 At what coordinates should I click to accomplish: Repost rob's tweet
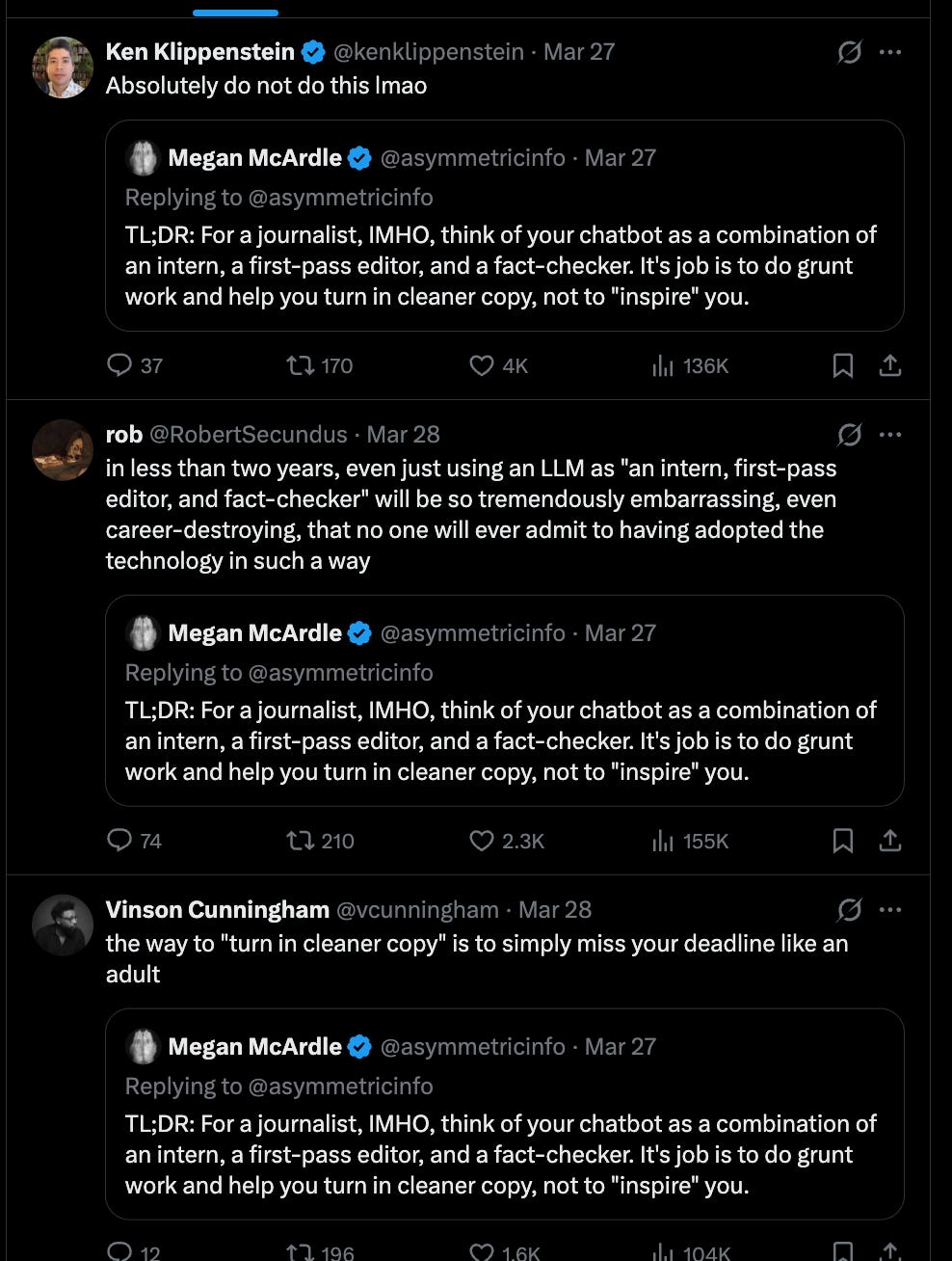pyautogui.click(x=300, y=841)
